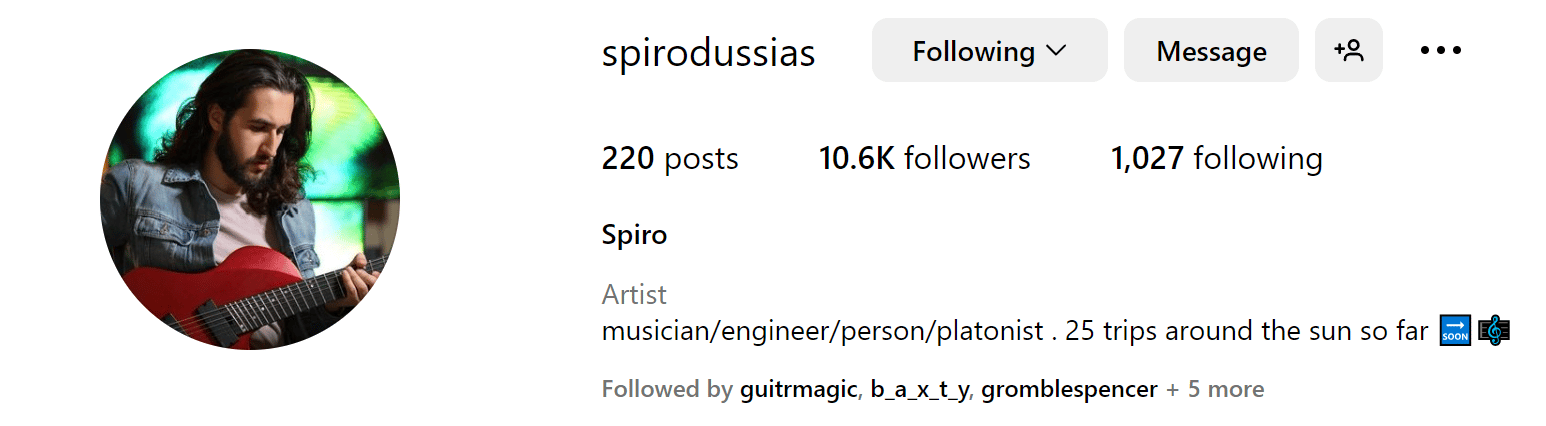Click the 'Followed by' label text
The width and height of the screenshot is (1546, 426).
(667, 390)
